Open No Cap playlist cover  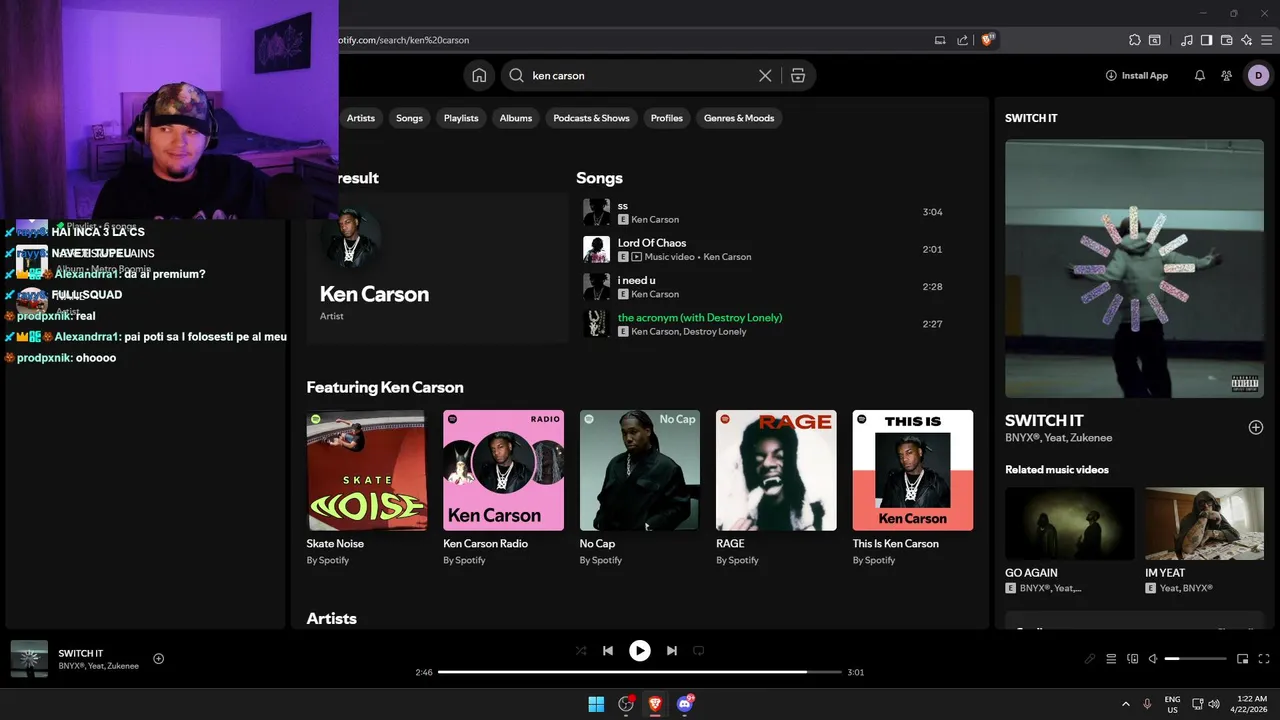pyautogui.click(x=640, y=470)
